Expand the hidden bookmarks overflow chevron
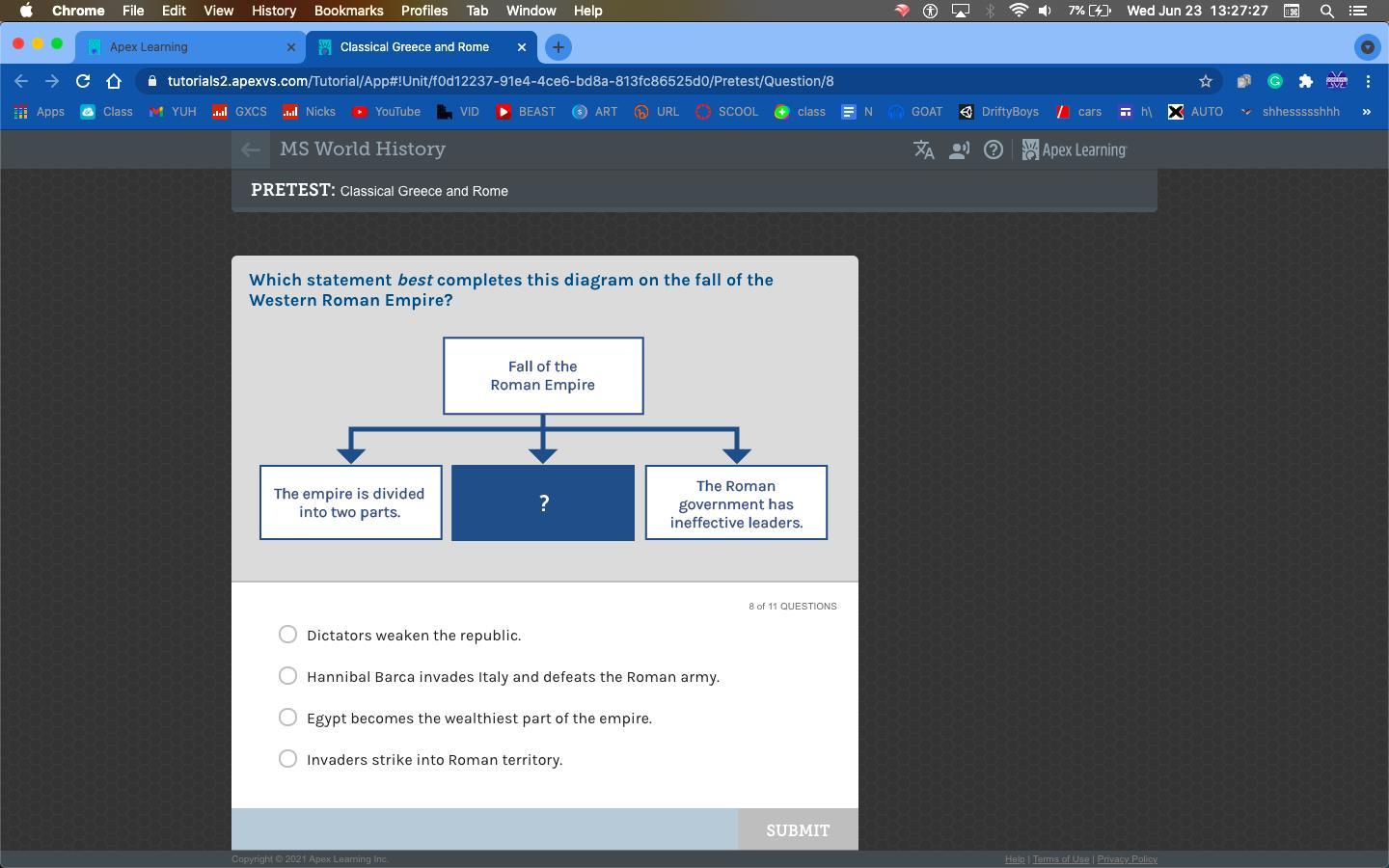 1366,112
